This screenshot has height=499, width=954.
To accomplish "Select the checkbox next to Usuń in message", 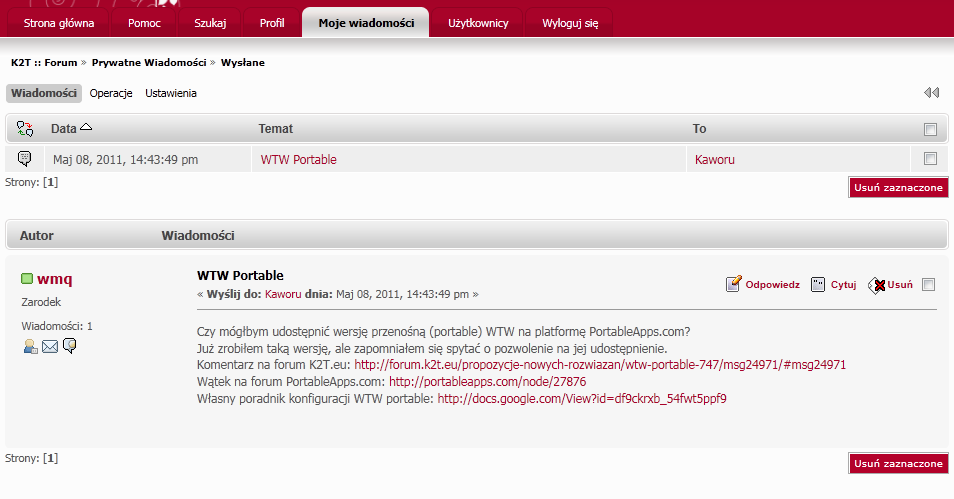I will click(x=928, y=284).
